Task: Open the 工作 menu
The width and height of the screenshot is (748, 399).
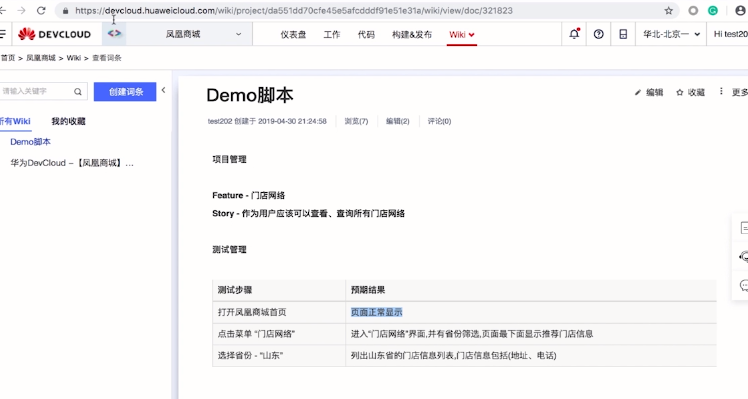Action: 332,34
